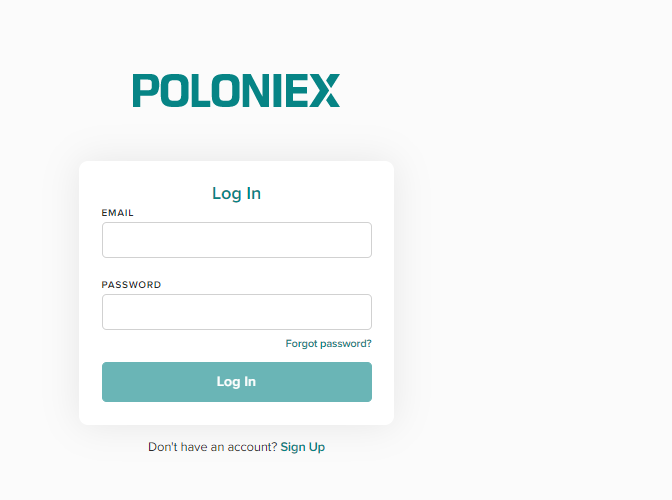Image resolution: width=672 pixels, height=500 pixels.
Task: Recover account via Forgot password?
Action: pos(328,344)
